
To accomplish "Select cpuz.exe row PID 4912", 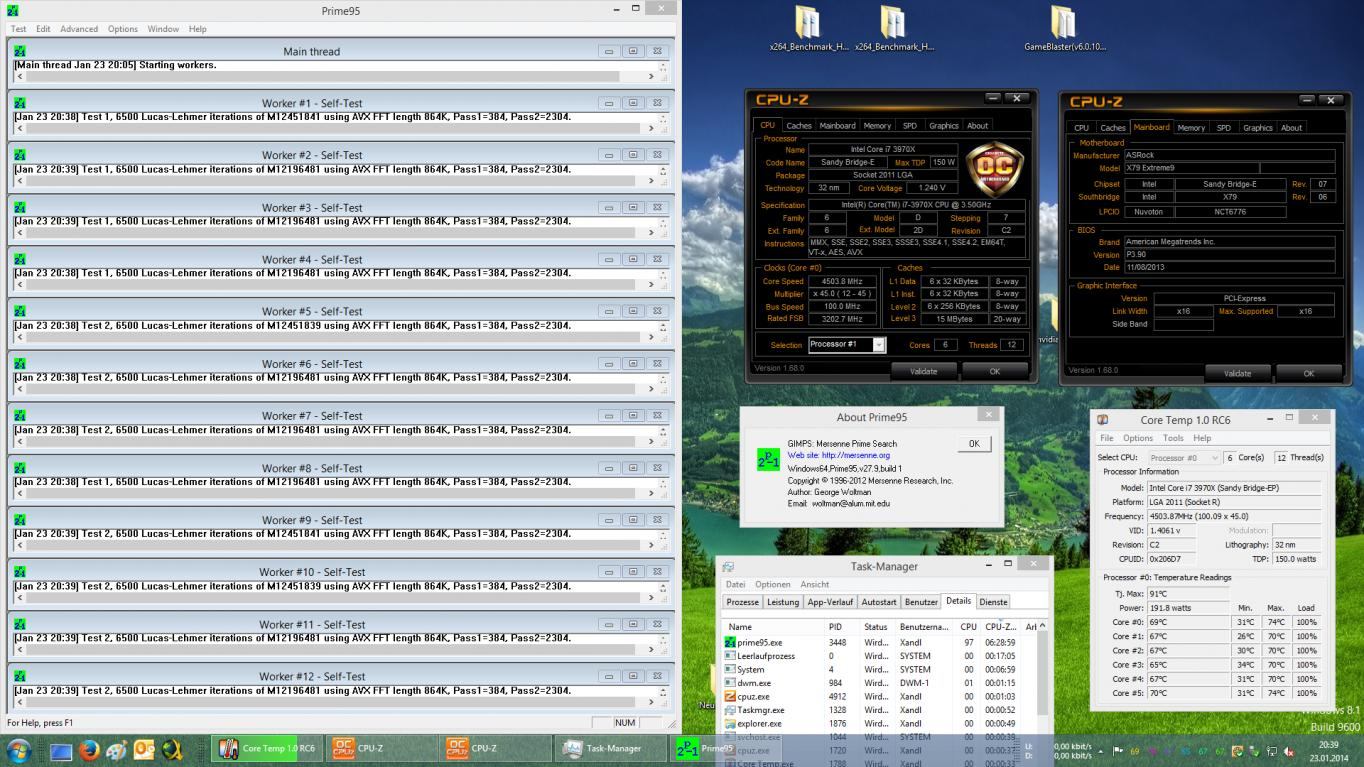I will pyautogui.click(x=881, y=696).
